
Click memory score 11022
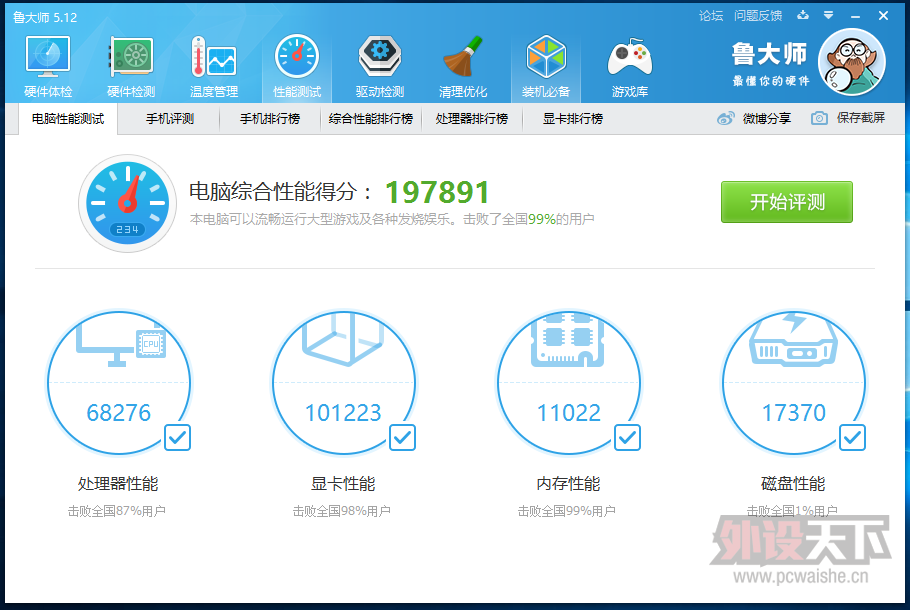pos(568,413)
